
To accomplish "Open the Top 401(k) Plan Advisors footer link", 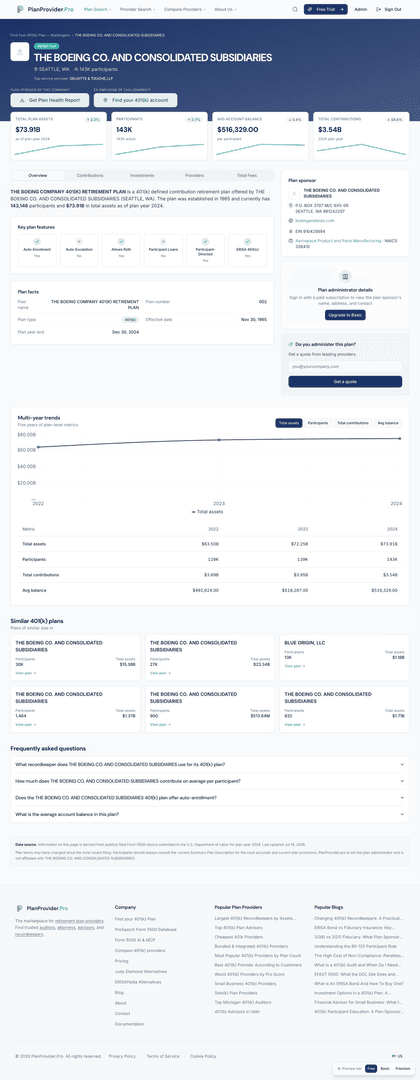I will tap(240, 928).
